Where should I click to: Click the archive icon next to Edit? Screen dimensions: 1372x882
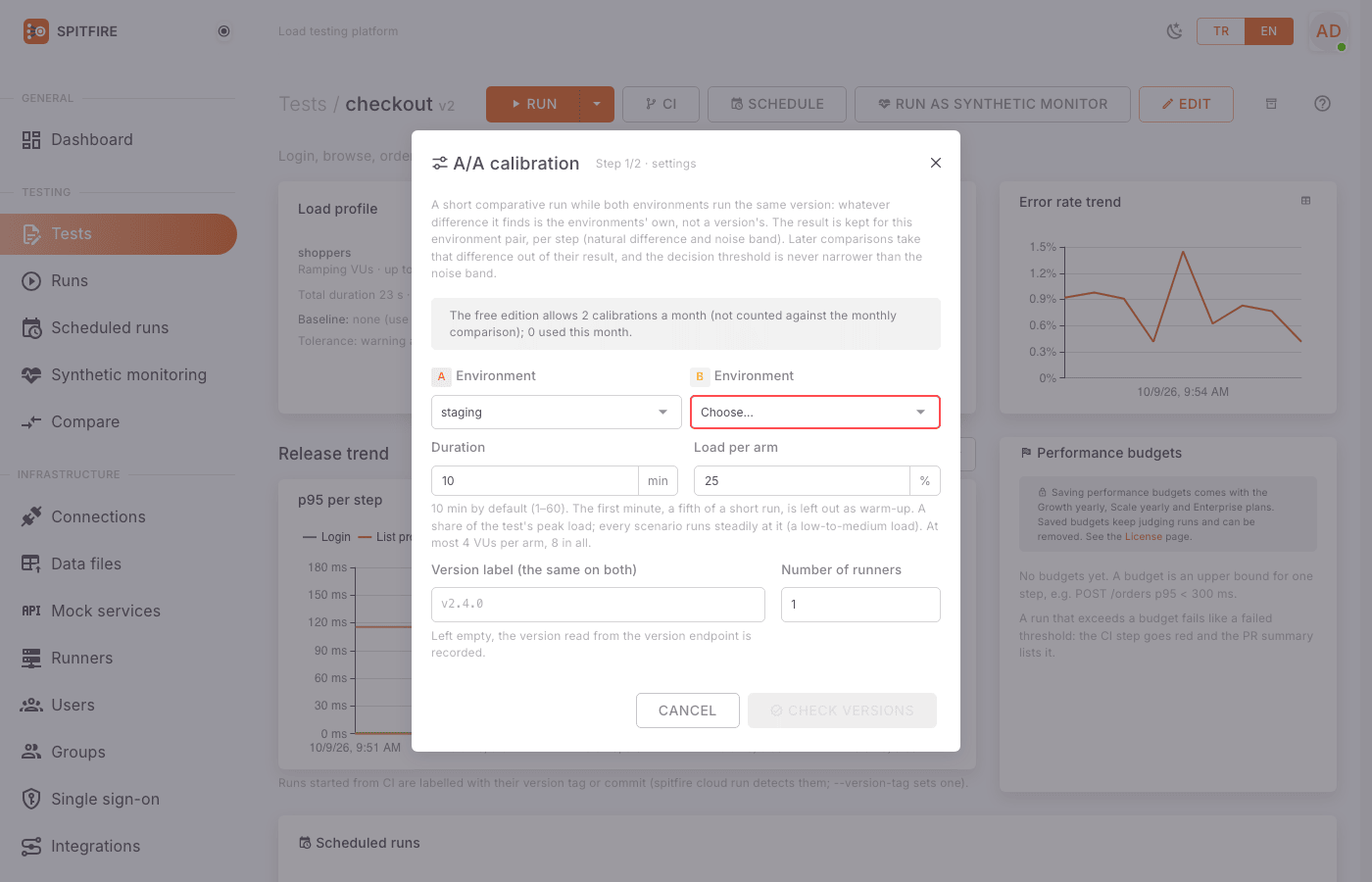(1271, 104)
